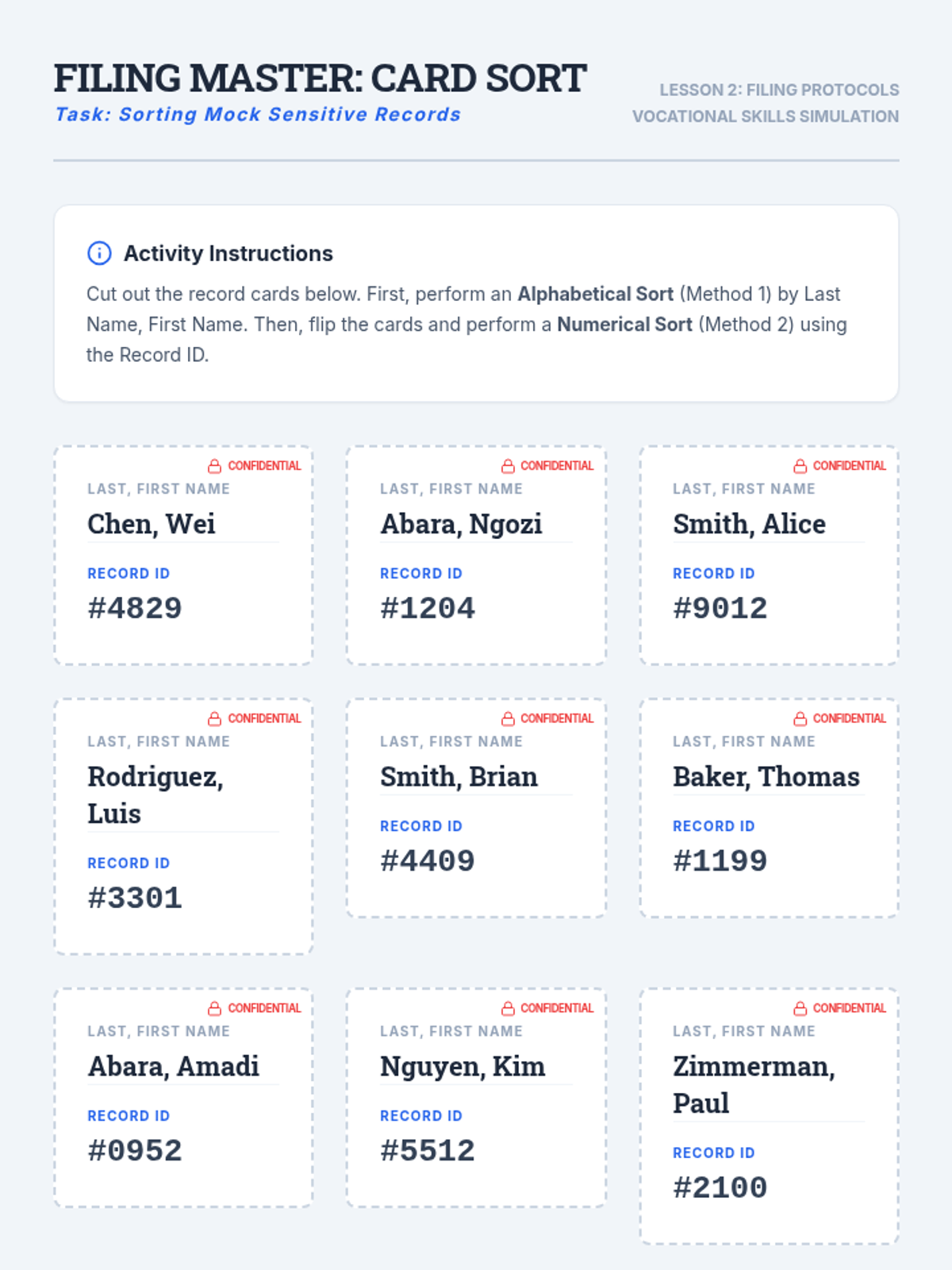Select the Smith, Brian name
Image resolution: width=952 pixels, height=1270 pixels.
(x=459, y=776)
